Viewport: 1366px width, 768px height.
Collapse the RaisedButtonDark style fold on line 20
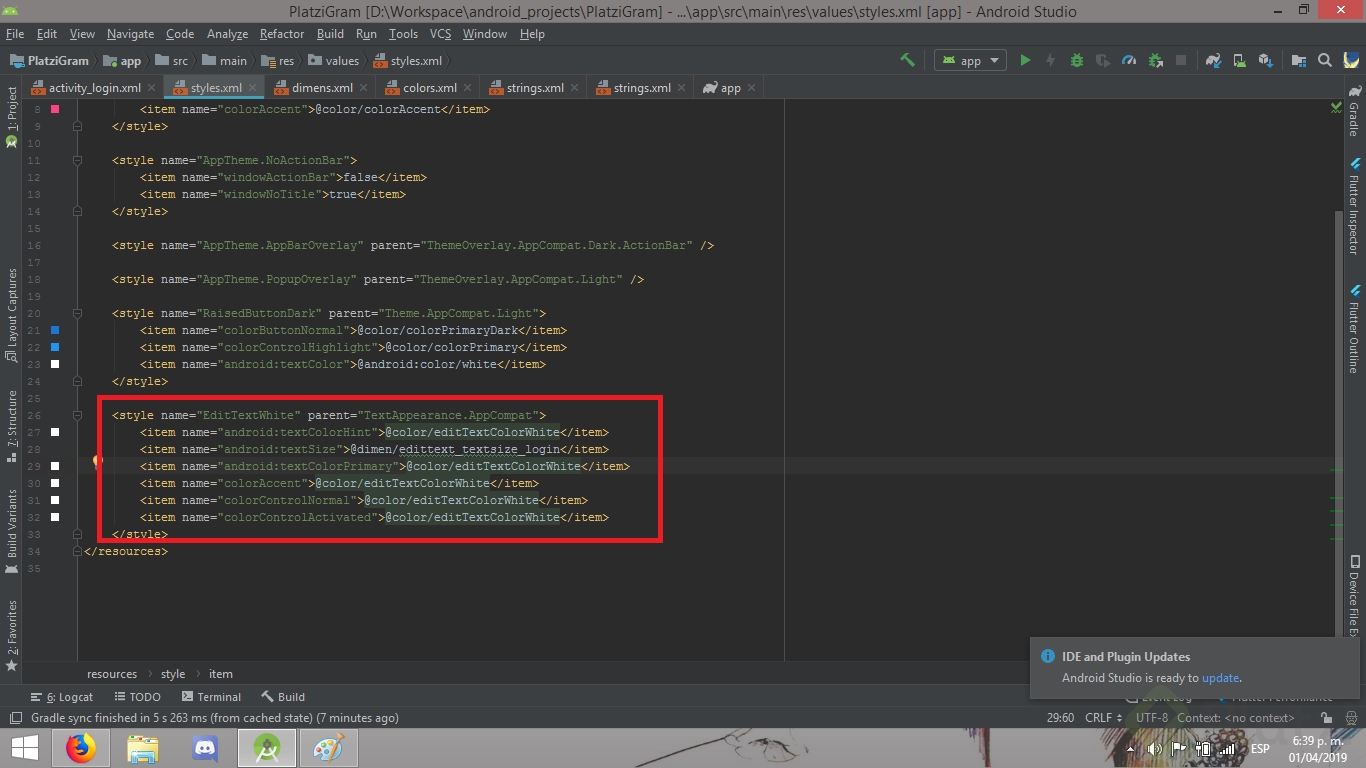(x=76, y=313)
